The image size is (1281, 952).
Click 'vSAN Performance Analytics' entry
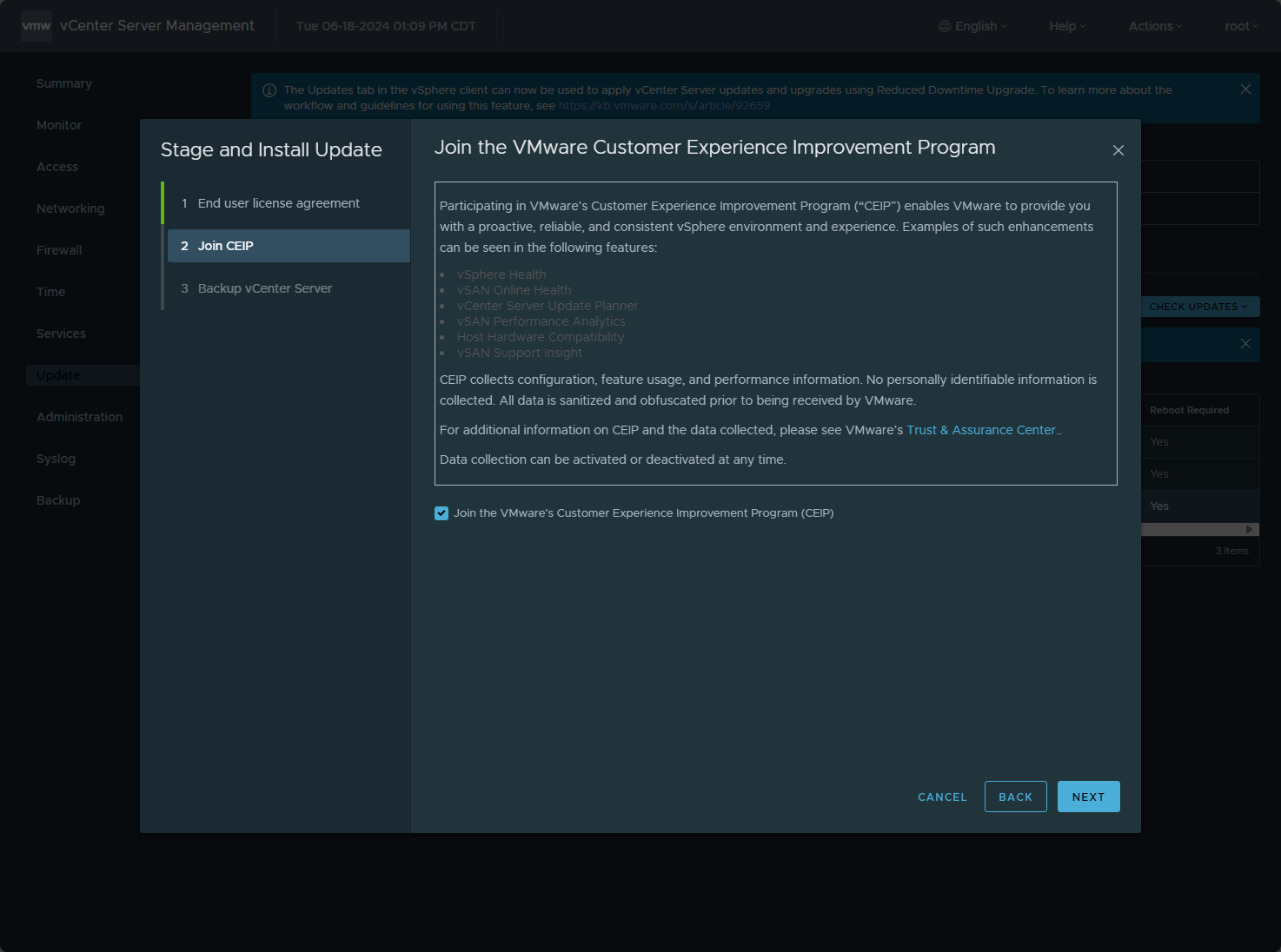541,321
